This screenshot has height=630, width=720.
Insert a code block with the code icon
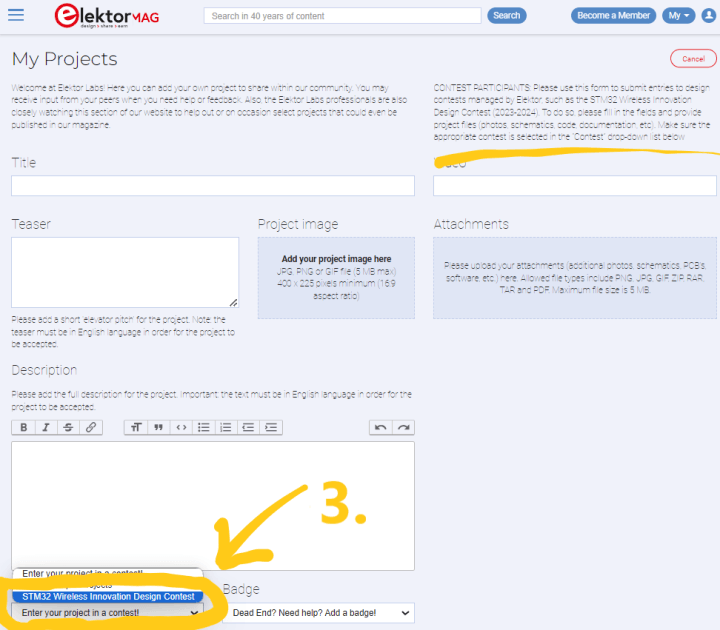click(181, 427)
